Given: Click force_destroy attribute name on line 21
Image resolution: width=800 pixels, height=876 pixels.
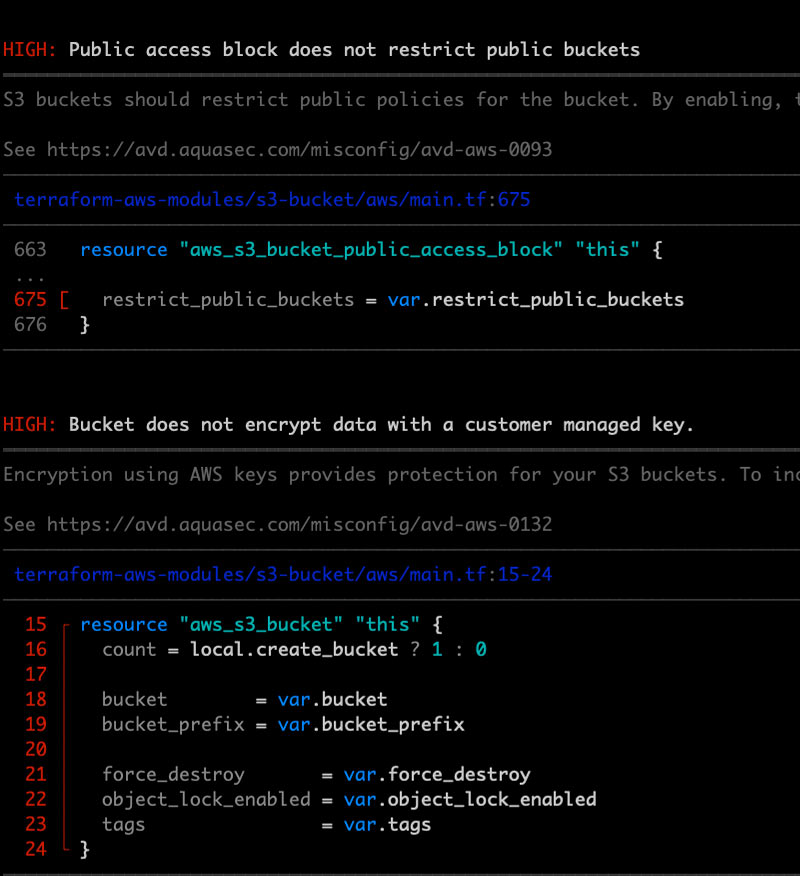Looking at the screenshot, I should [x=173, y=775].
